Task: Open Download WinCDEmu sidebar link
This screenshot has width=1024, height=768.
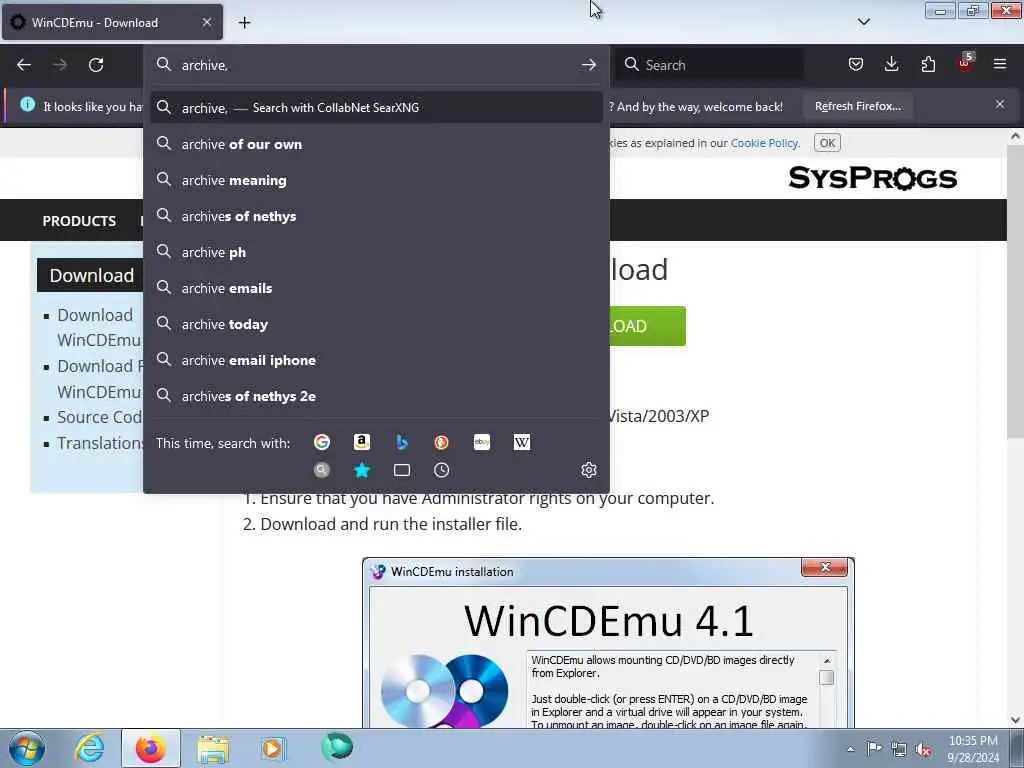Action: pos(99,327)
